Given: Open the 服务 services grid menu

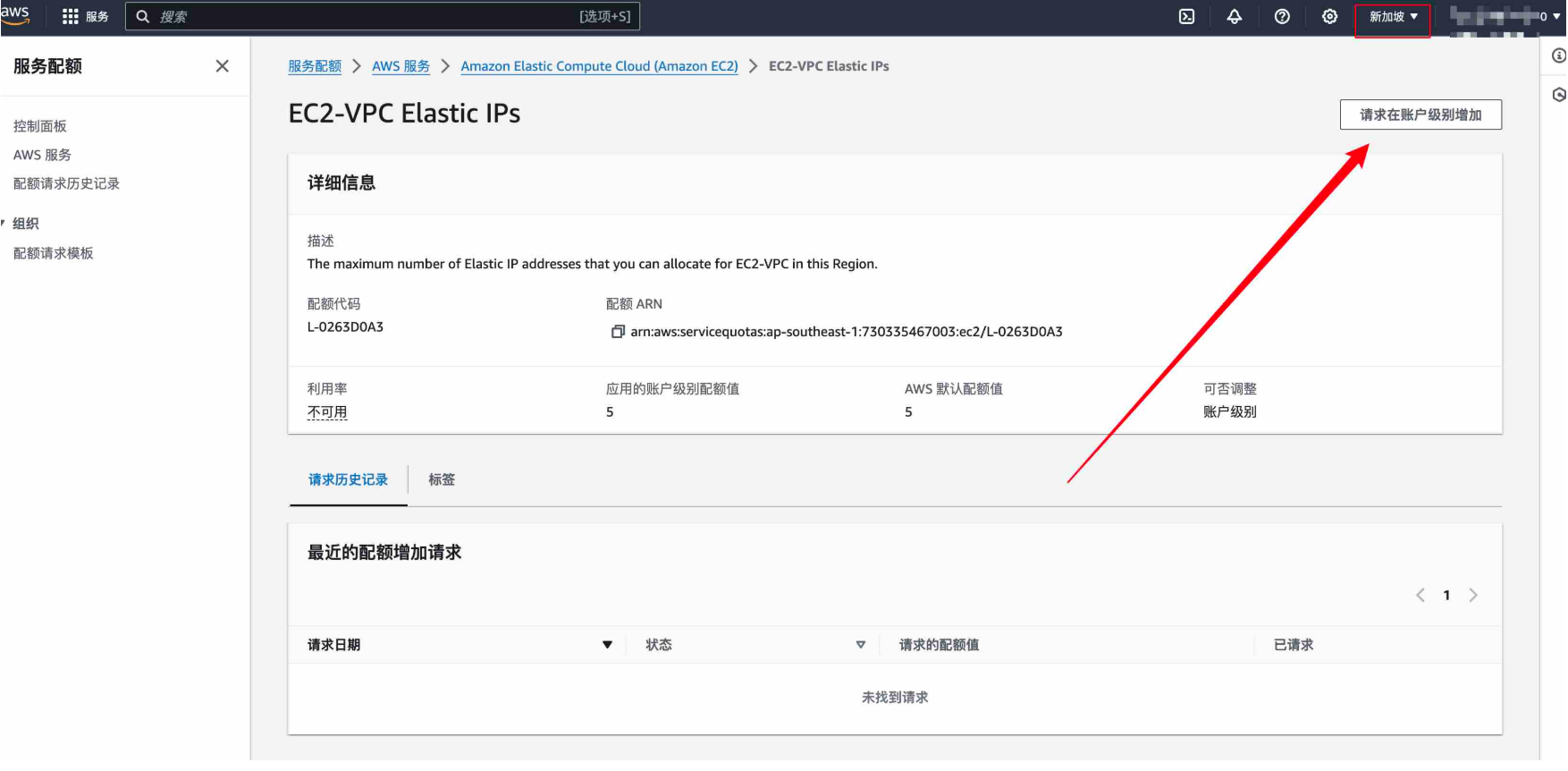Looking at the screenshot, I should point(85,17).
